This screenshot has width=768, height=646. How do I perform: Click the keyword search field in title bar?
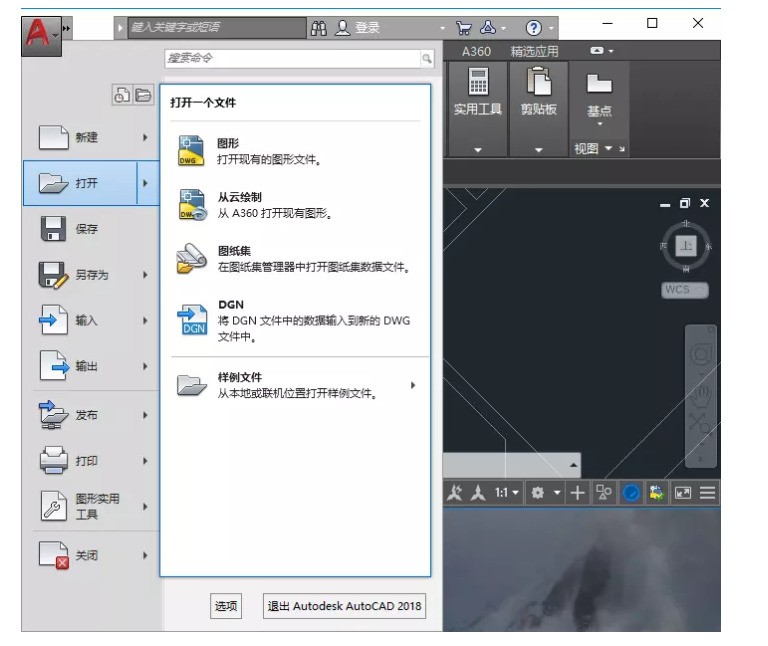click(217, 28)
